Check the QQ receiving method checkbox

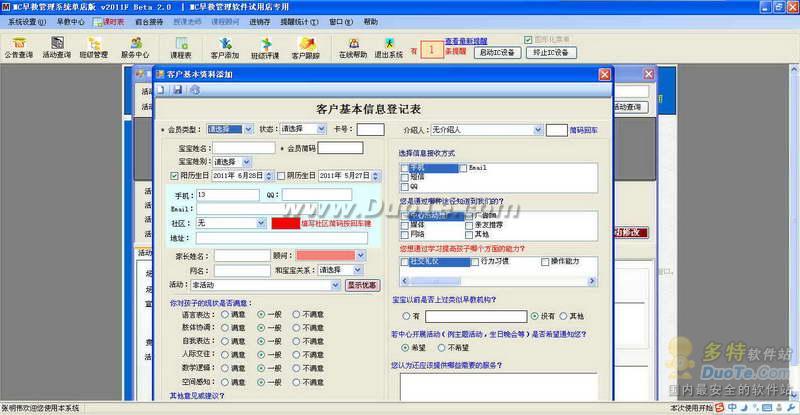point(405,187)
